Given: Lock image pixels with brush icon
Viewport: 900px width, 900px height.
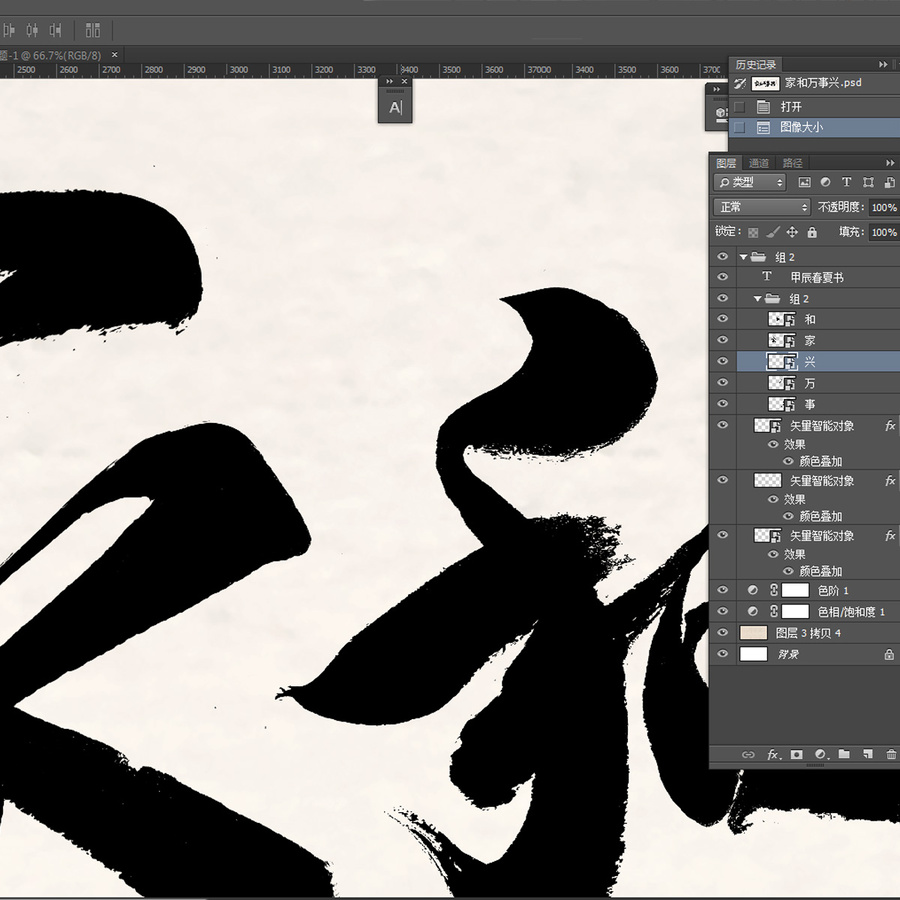Looking at the screenshot, I should click(773, 232).
